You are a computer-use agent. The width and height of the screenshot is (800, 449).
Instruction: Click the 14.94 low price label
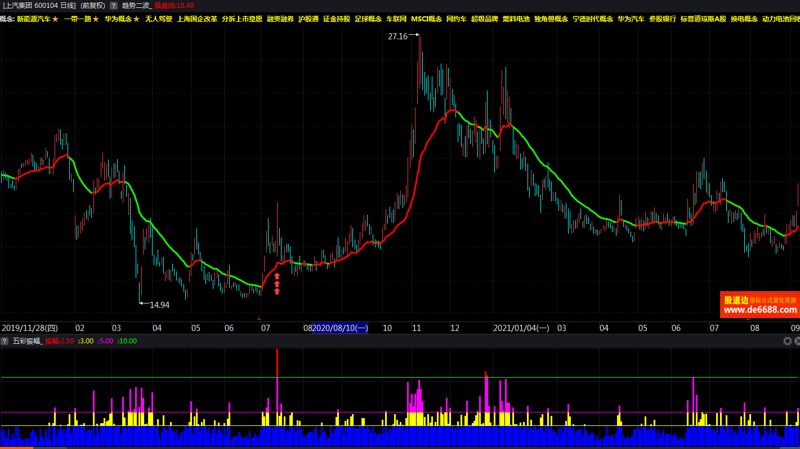pyautogui.click(x=159, y=305)
